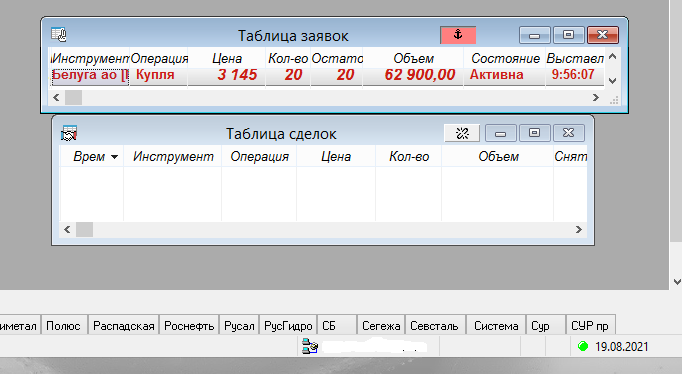This screenshot has width=682, height=374.
Task: Switch to the СУР пр tab
Action: tap(590, 326)
